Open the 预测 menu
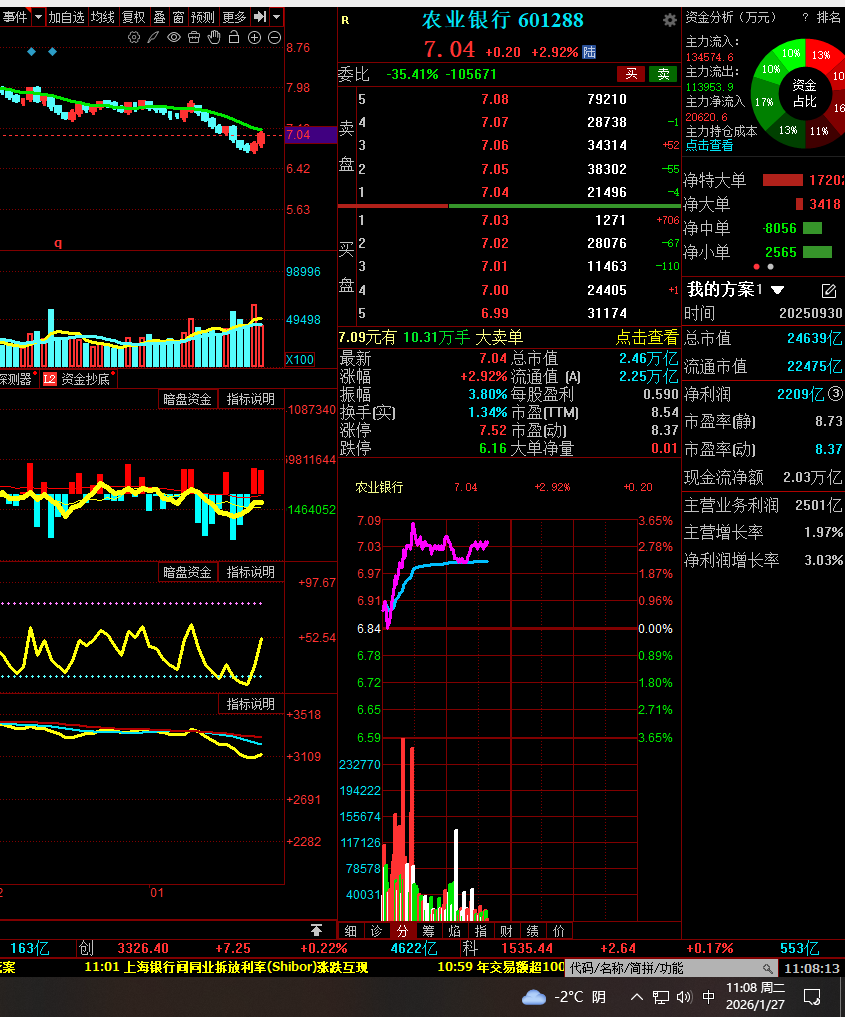The width and height of the screenshot is (845, 1017). click(202, 17)
